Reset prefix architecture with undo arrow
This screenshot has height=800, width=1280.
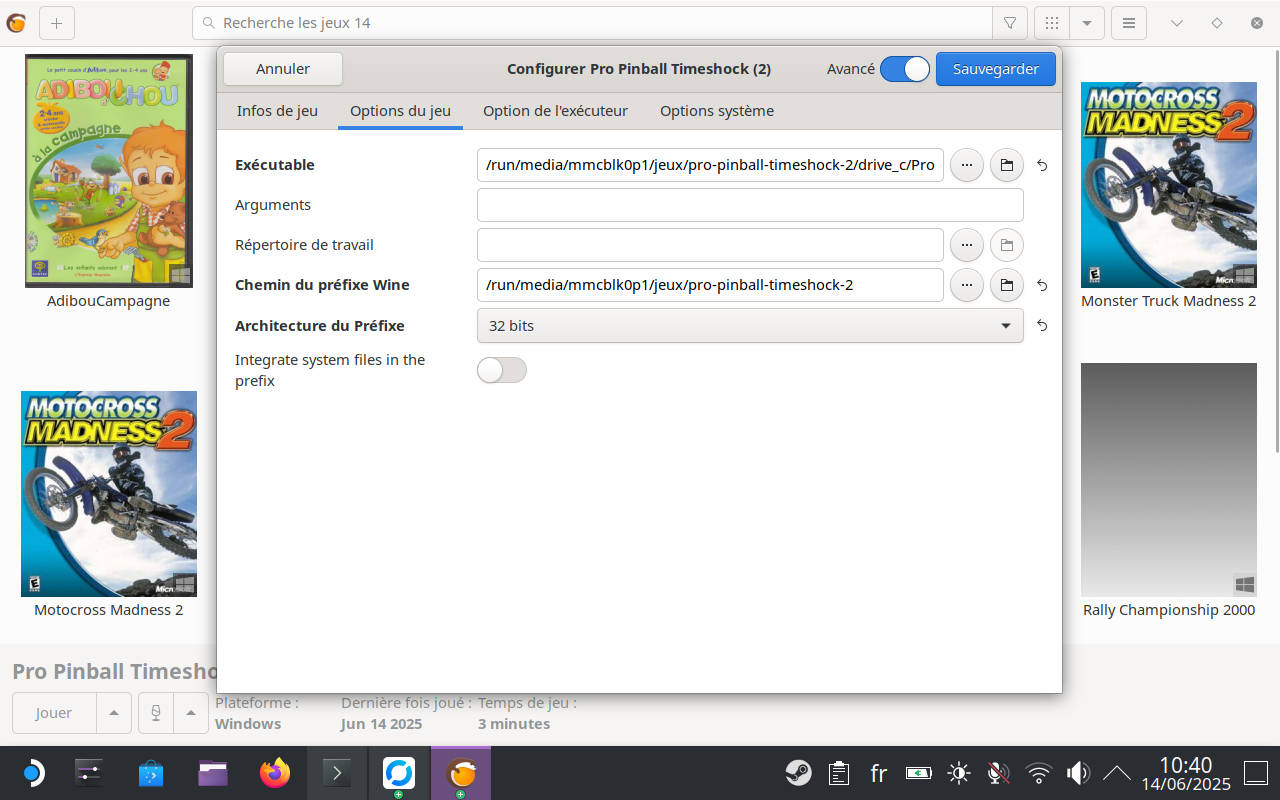click(1042, 326)
